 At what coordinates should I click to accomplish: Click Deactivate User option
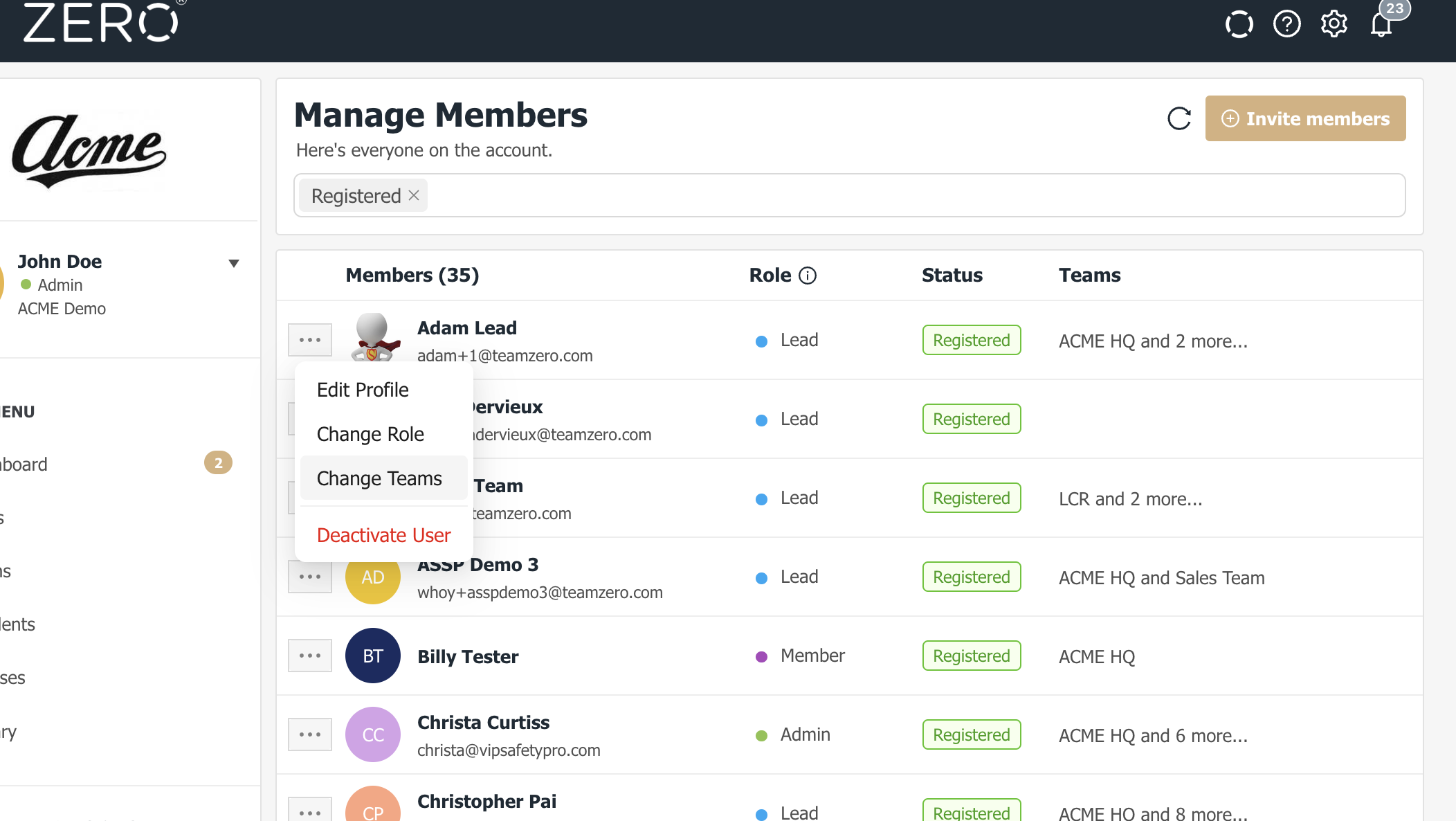coord(383,535)
